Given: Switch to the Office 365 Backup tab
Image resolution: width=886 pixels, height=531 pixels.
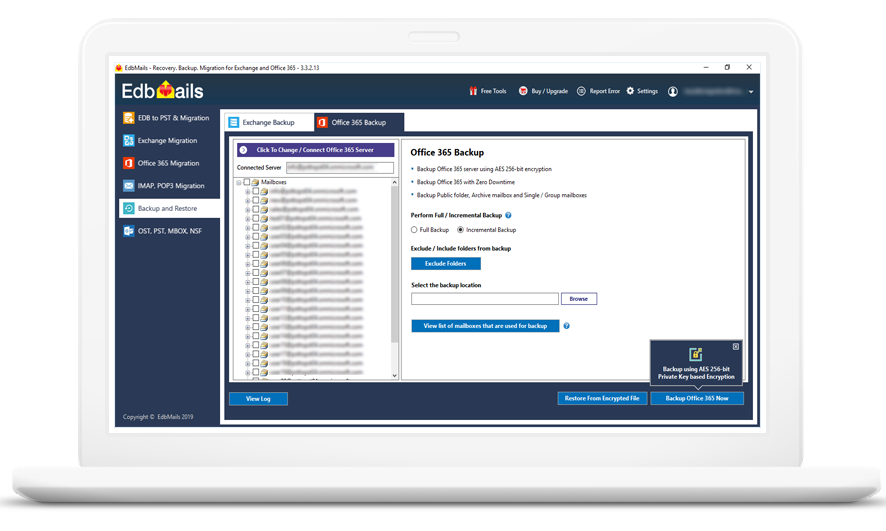Looking at the screenshot, I should [359, 122].
